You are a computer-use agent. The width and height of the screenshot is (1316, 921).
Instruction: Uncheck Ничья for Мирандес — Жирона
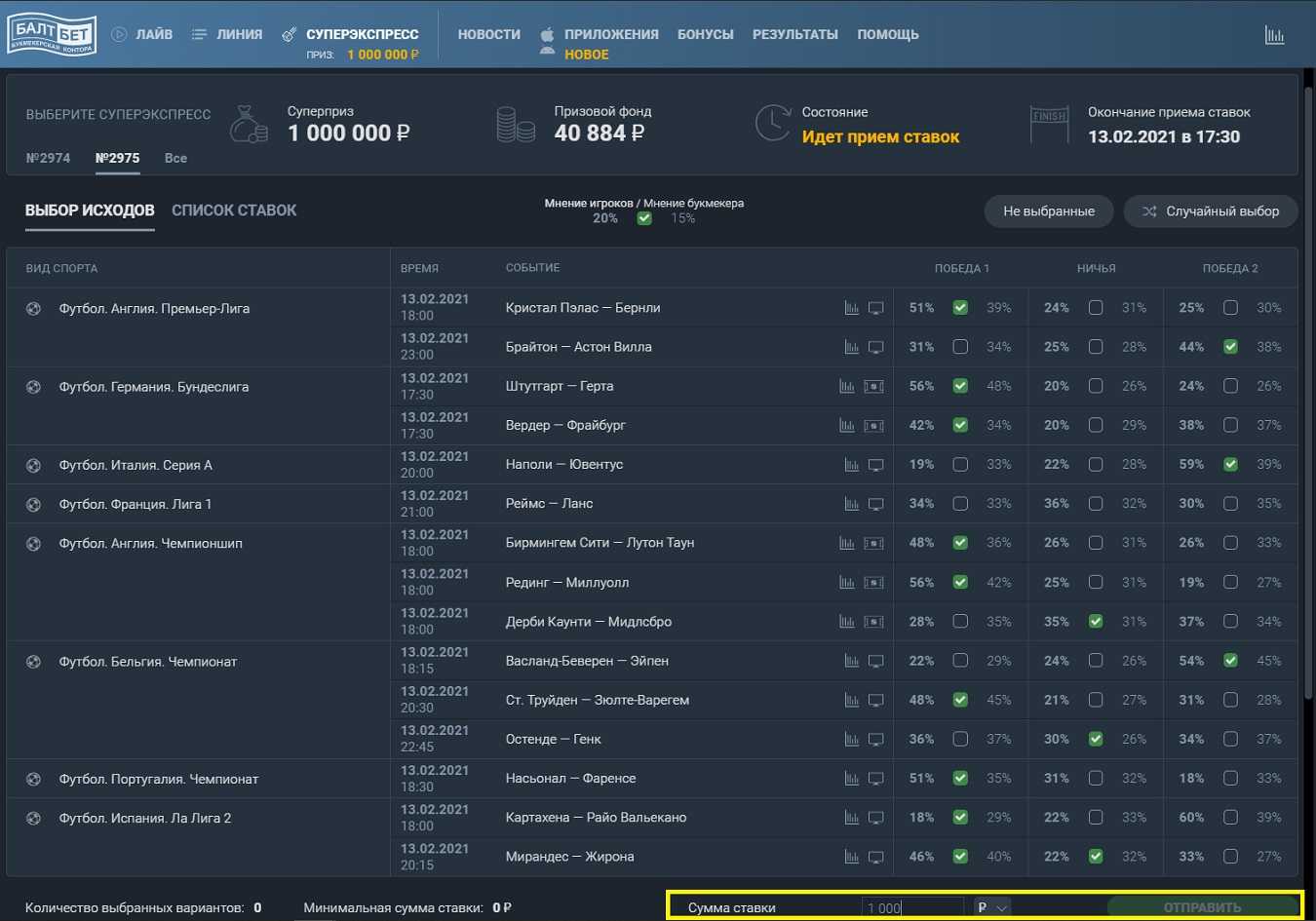tap(1096, 857)
